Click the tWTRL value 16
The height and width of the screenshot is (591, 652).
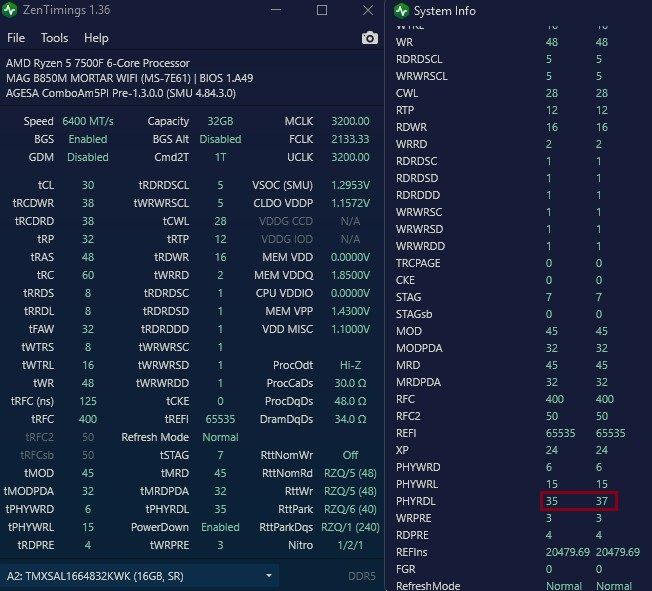(x=88, y=365)
